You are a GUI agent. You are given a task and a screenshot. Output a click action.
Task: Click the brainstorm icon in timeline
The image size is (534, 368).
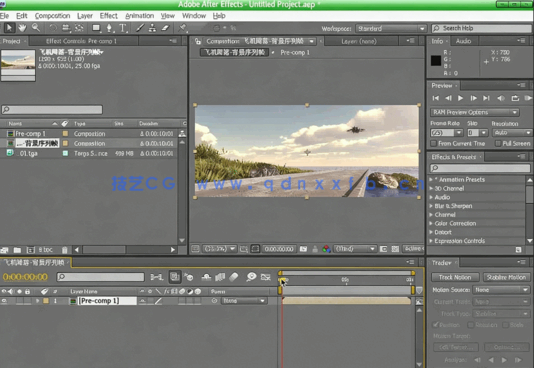251,277
